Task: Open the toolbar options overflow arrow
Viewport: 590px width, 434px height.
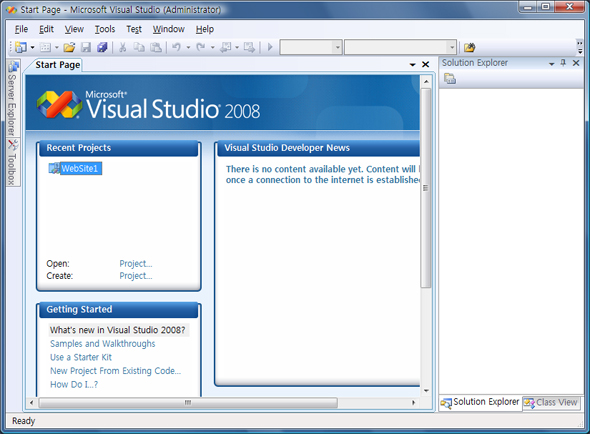Action: pyautogui.click(x=580, y=47)
